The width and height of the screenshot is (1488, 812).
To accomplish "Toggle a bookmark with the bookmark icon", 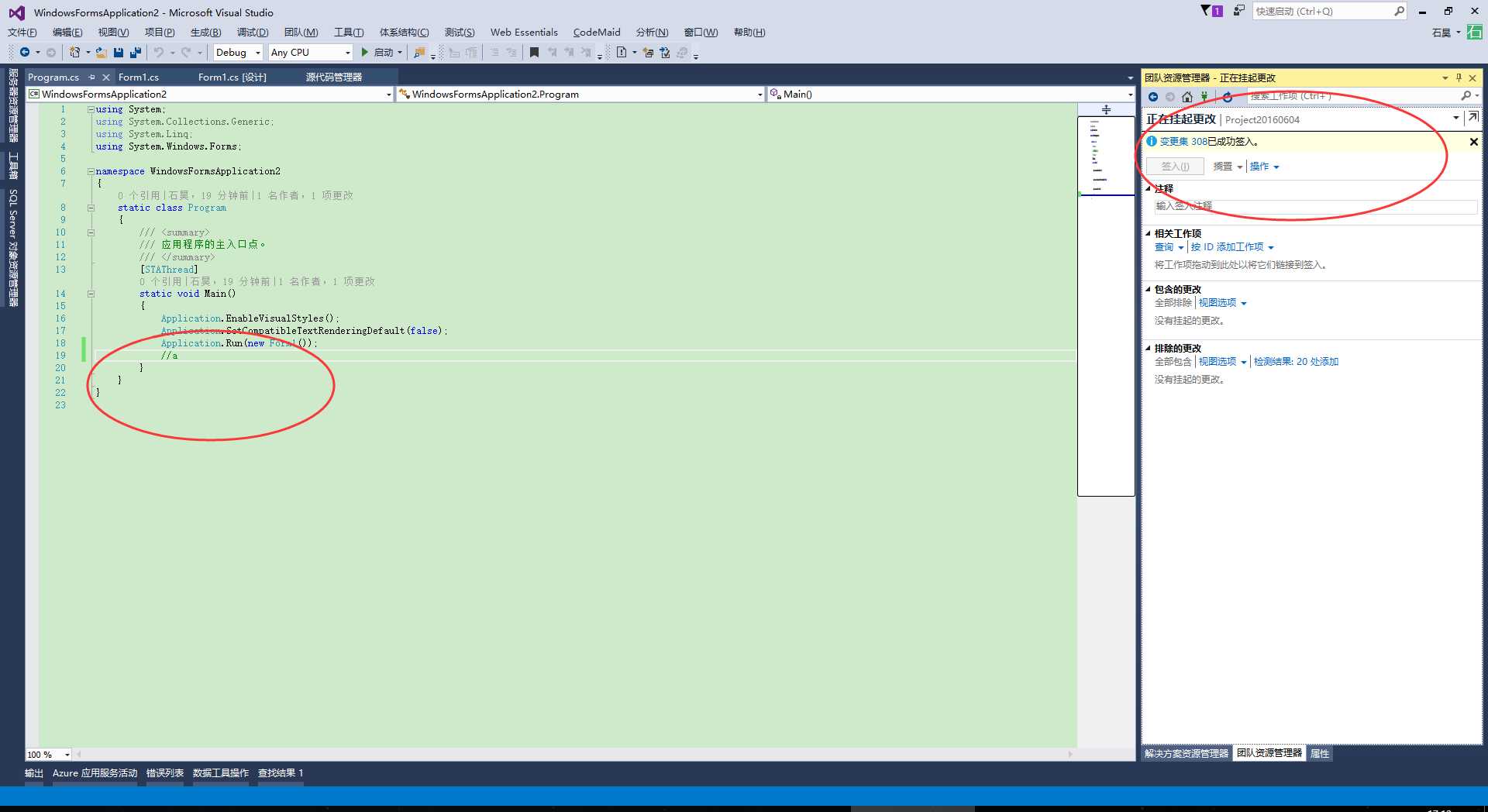I will pyautogui.click(x=534, y=53).
